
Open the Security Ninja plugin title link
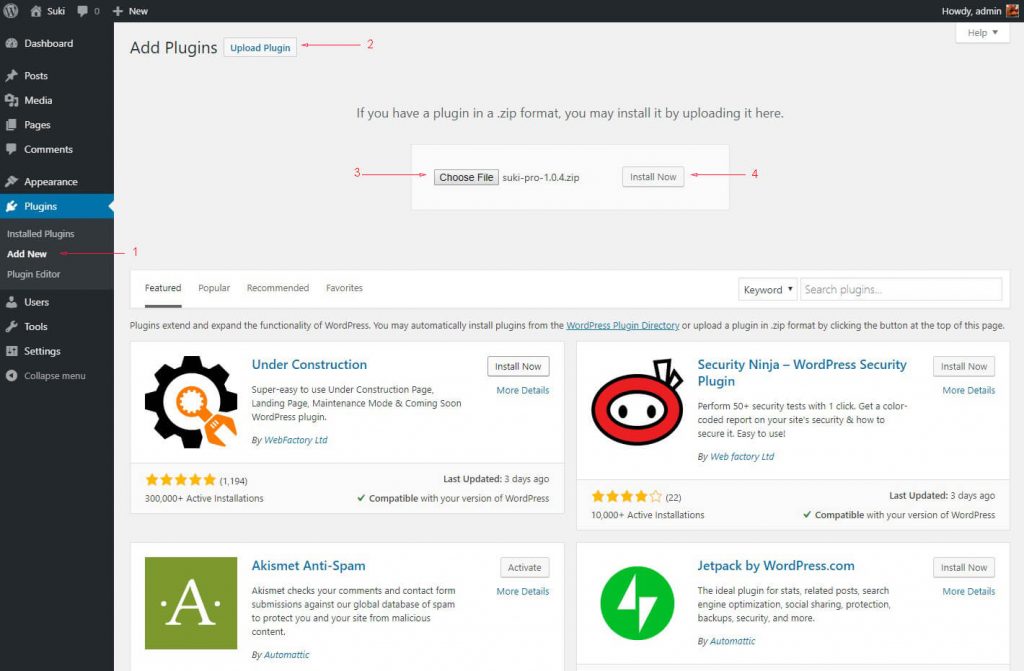pos(802,372)
